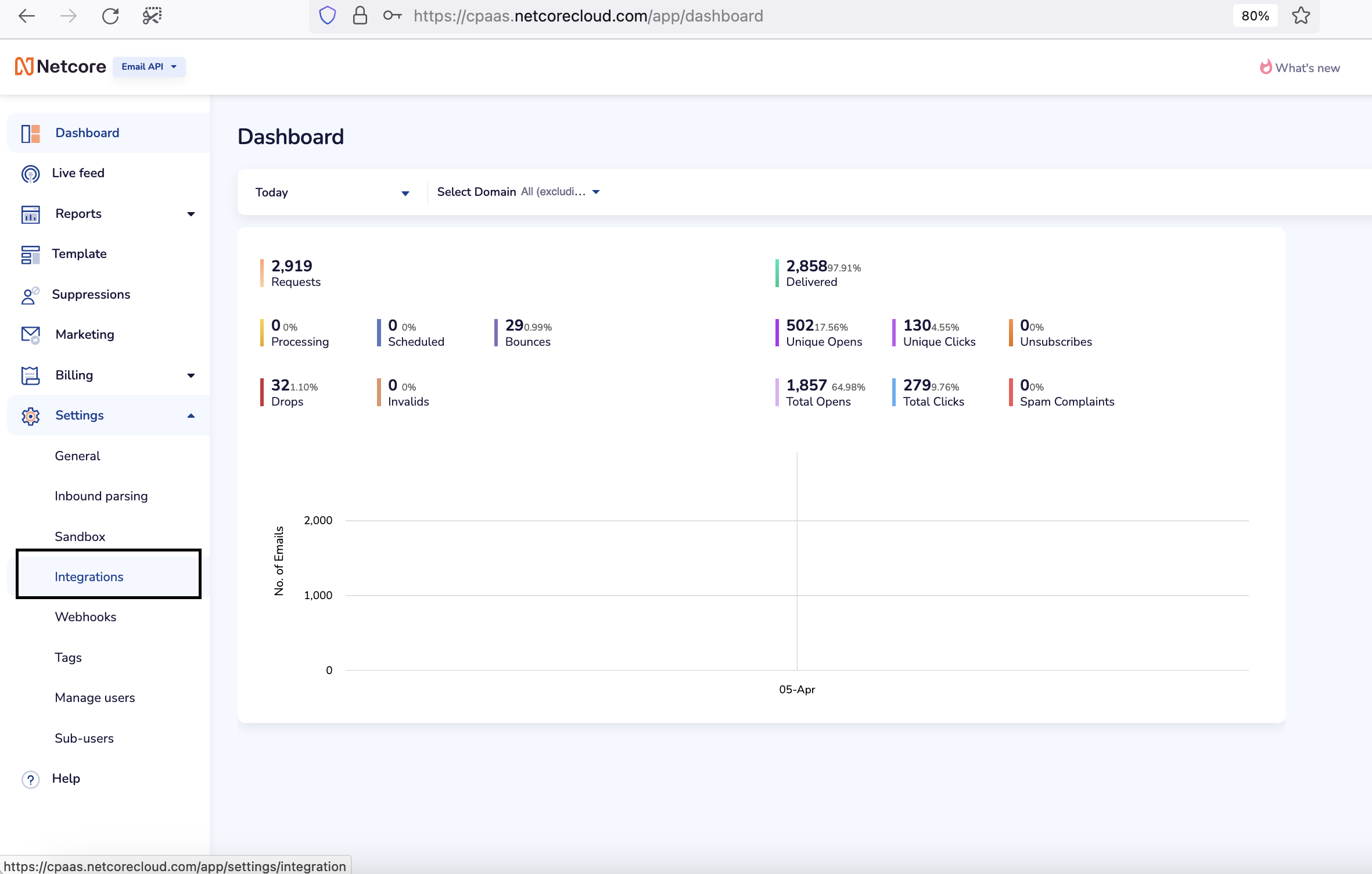This screenshot has height=874, width=1372.
Task: Click the browser address bar URL
Action: point(588,16)
